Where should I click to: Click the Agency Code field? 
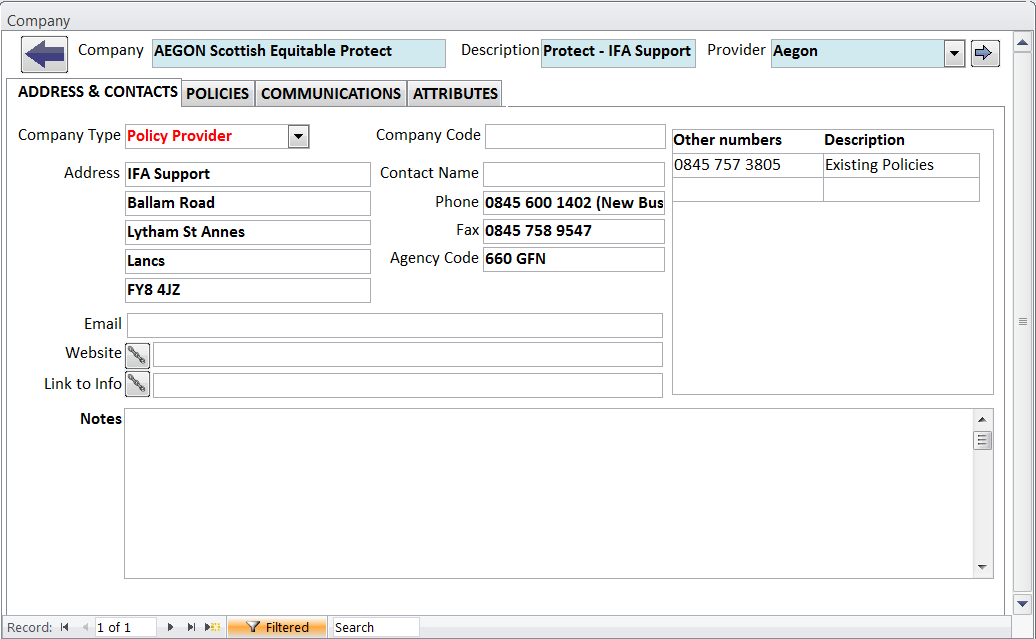(574, 259)
